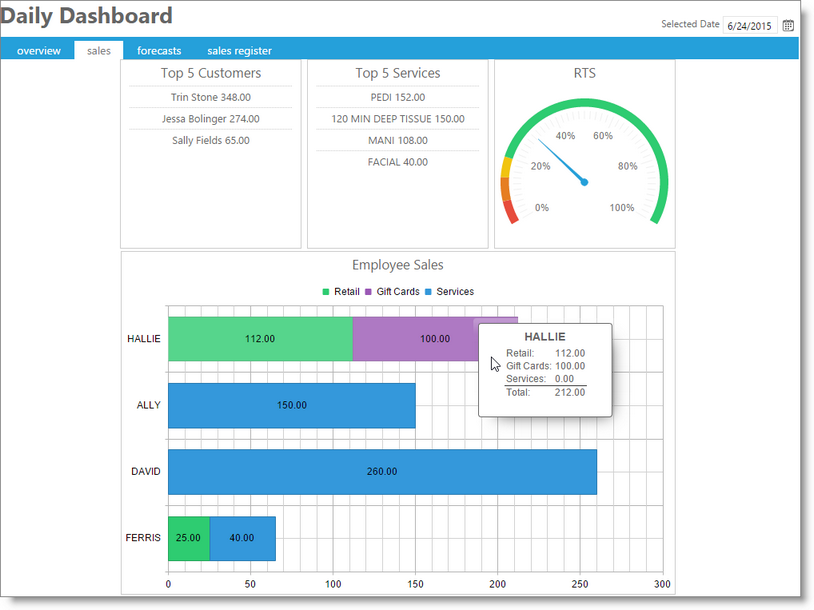Switch to the overview tab
The image size is (814, 610).
(x=38, y=50)
